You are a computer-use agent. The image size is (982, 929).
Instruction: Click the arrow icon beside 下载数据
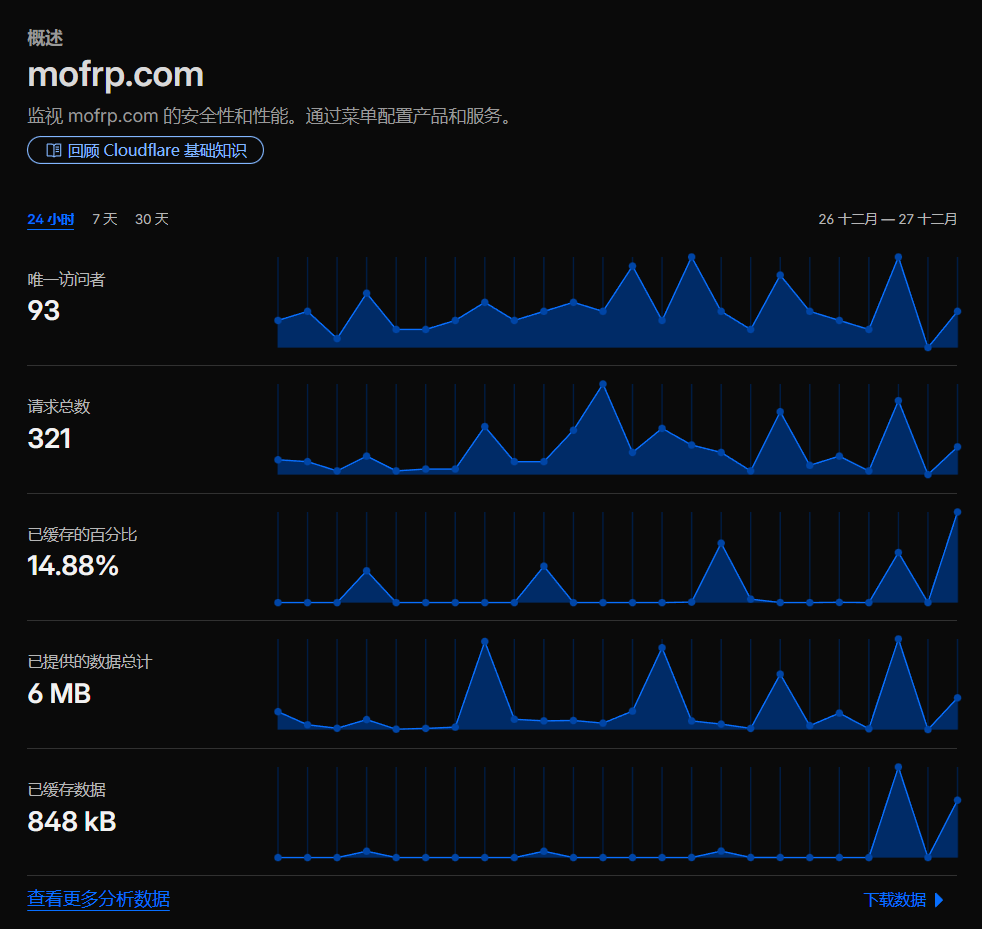pyautogui.click(x=938, y=900)
